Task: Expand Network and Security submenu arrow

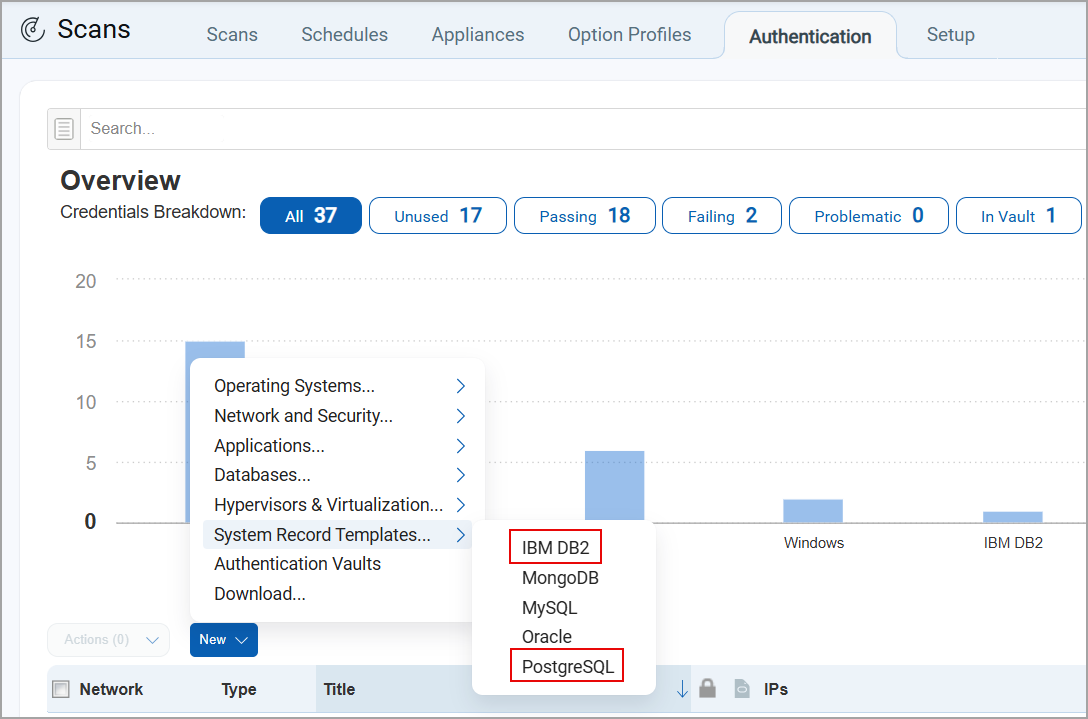Action: tap(461, 416)
